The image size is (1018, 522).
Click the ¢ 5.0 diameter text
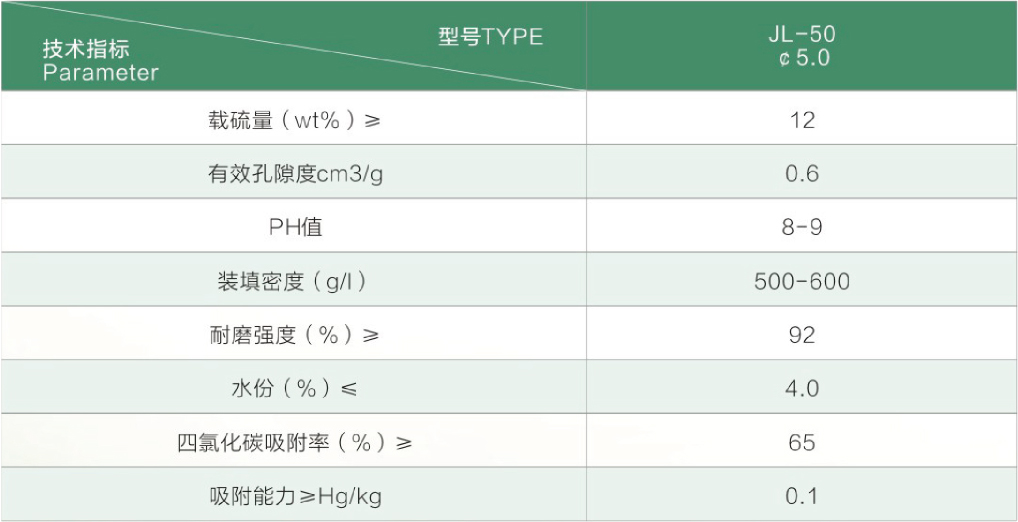pyautogui.click(x=804, y=58)
